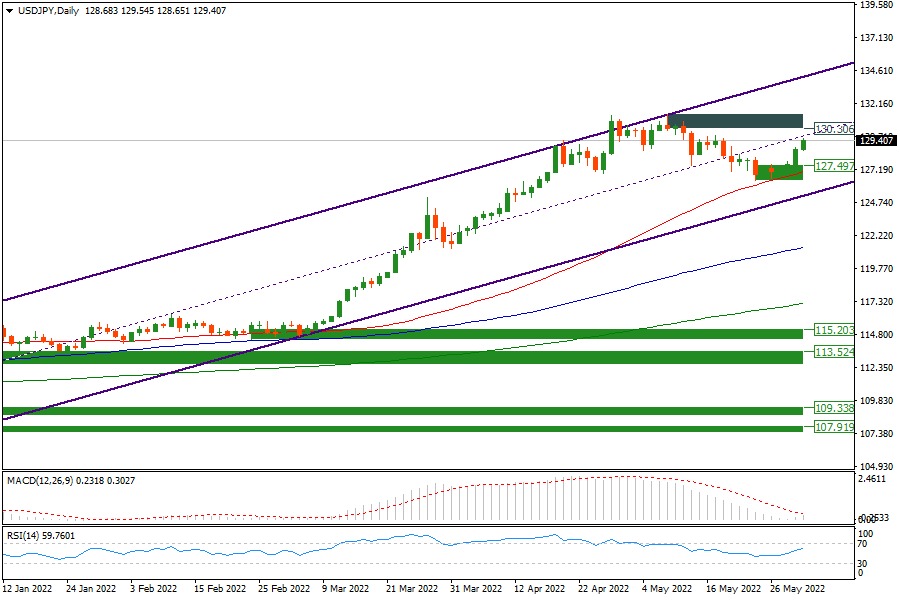Click the 26 May 2022 date label
Image resolution: width=900 pixels, height=600 pixels.
point(797,589)
